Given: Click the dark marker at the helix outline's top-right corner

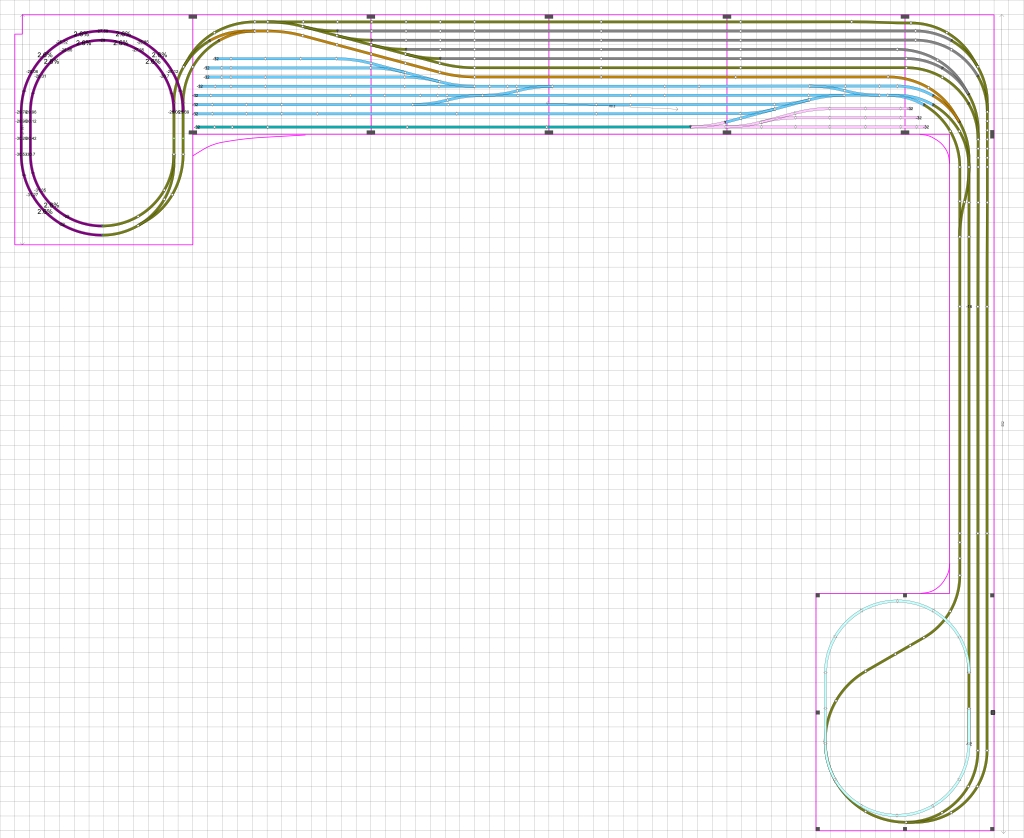Looking at the screenshot, I should pos(193,16).
